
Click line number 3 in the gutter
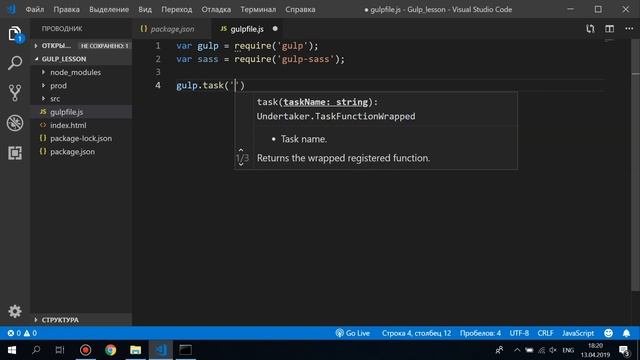point(158,72)
